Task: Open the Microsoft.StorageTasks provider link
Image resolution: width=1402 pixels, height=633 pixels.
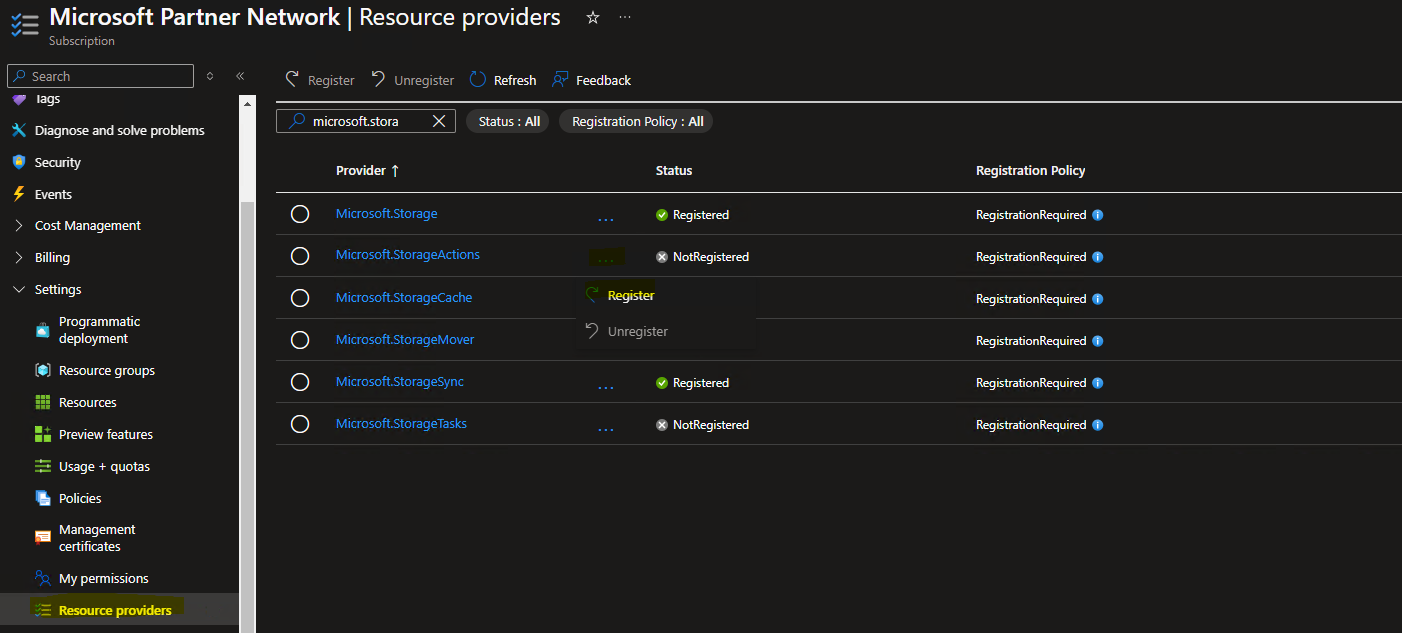Action: 401,424
